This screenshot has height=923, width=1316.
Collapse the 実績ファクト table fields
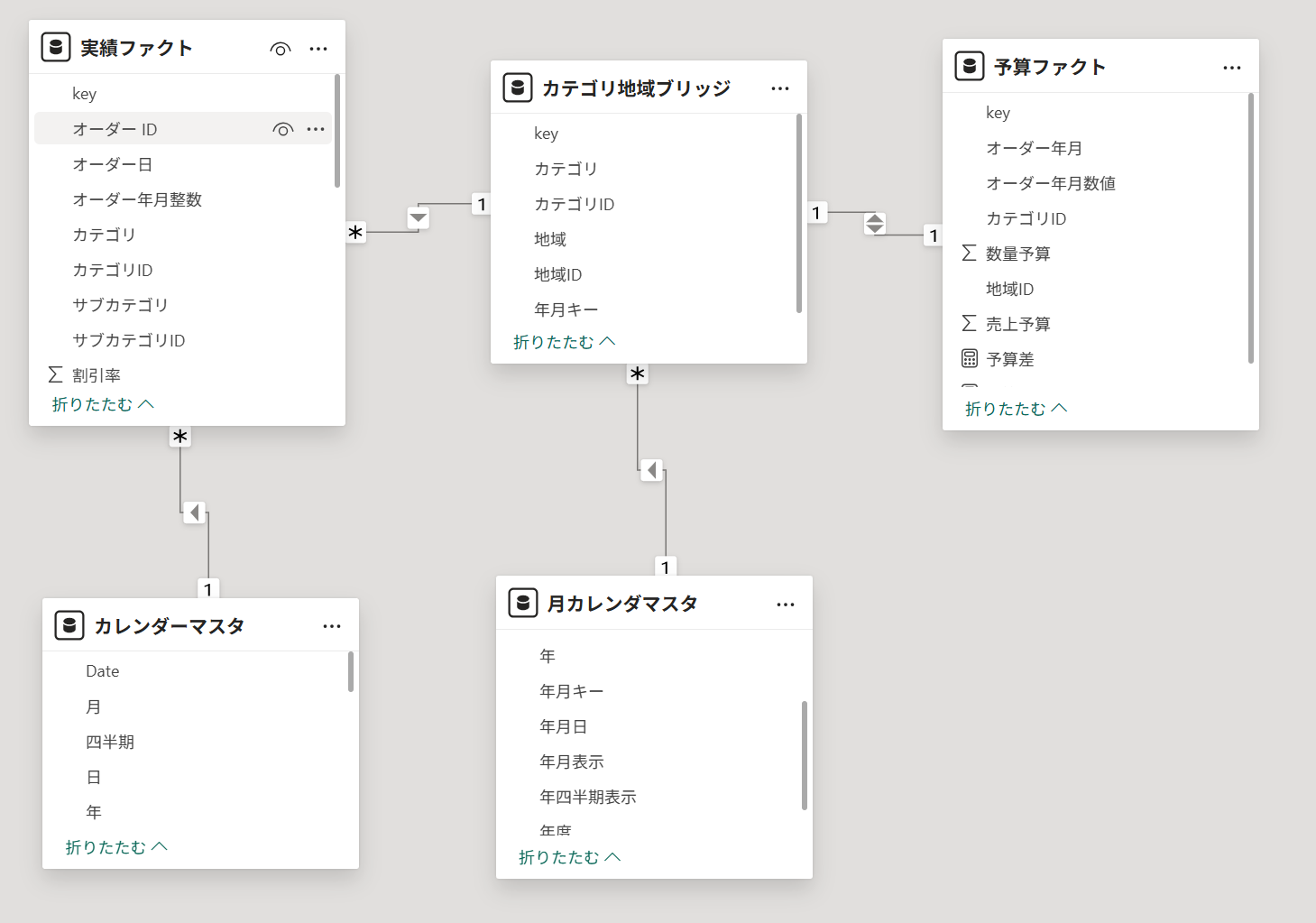pyautogui.click(x=103, y=404)
